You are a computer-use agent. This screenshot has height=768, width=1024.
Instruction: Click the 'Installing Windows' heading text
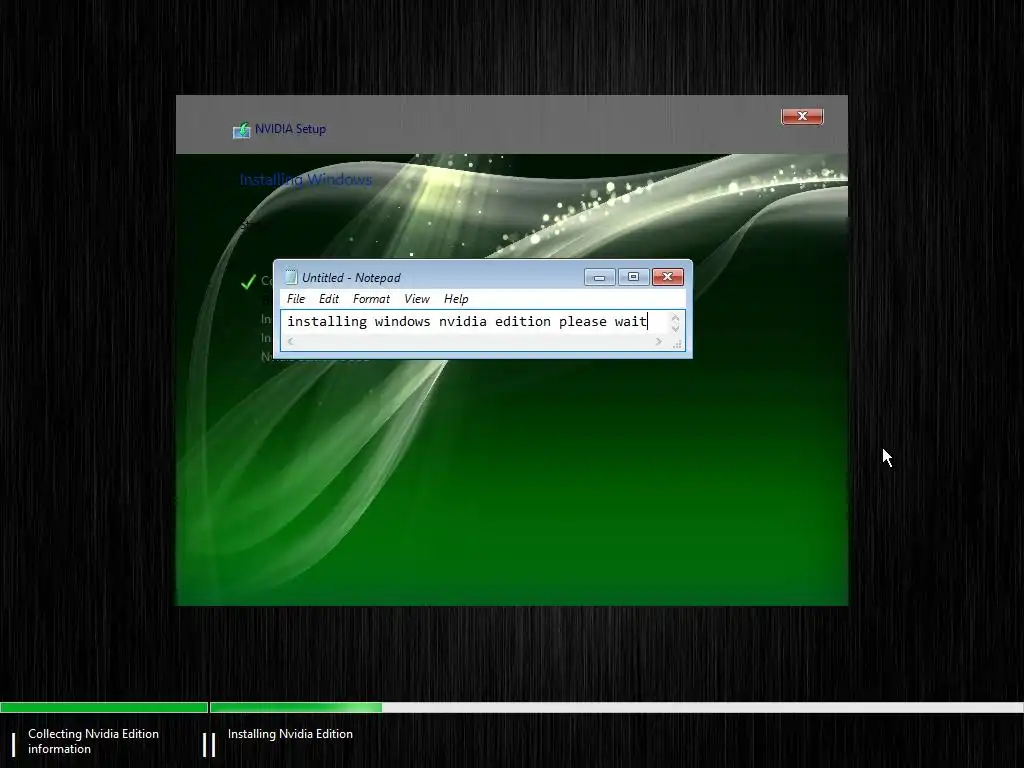tap(306, 180)
